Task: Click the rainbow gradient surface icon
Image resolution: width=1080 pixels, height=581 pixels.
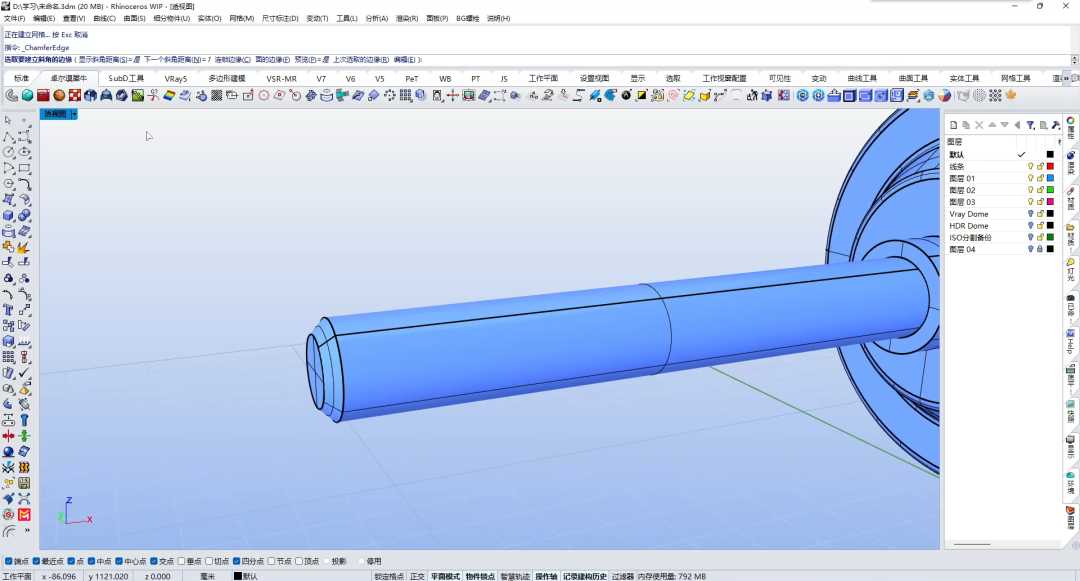Action: tap(169, 96)
